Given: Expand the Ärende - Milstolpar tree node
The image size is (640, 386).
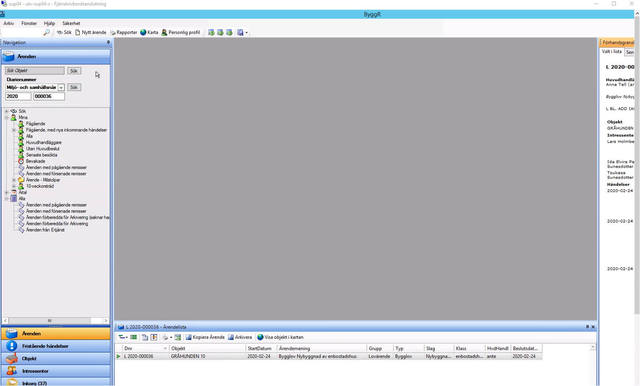Looking at the screenshot, I should (x=14, y=180).
